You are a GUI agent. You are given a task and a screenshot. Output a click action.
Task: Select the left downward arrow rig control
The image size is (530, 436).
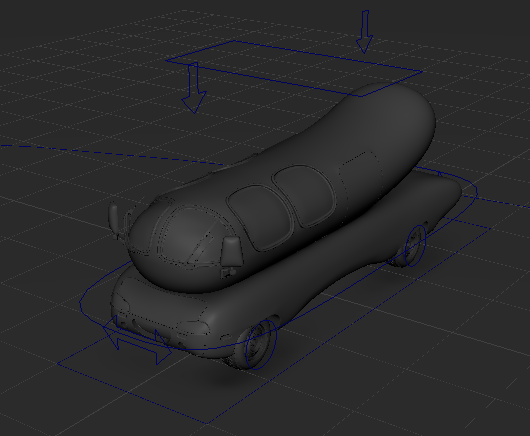pyautogui.click(x=194, y=88)
